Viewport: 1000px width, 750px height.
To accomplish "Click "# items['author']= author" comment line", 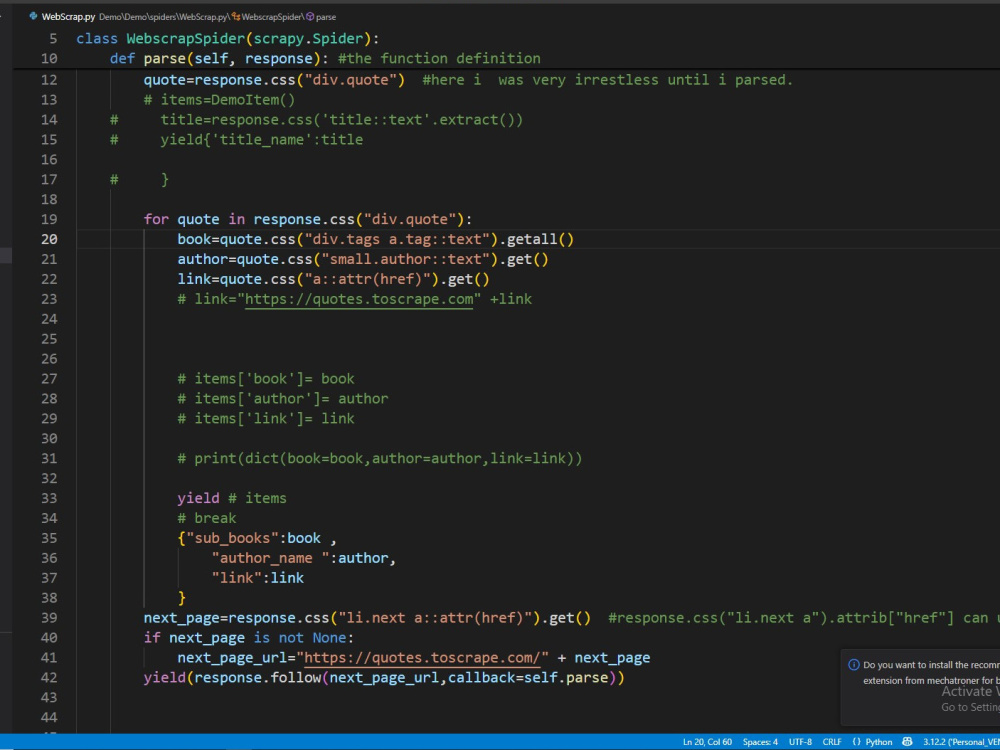I will click(x=283, y=399).
